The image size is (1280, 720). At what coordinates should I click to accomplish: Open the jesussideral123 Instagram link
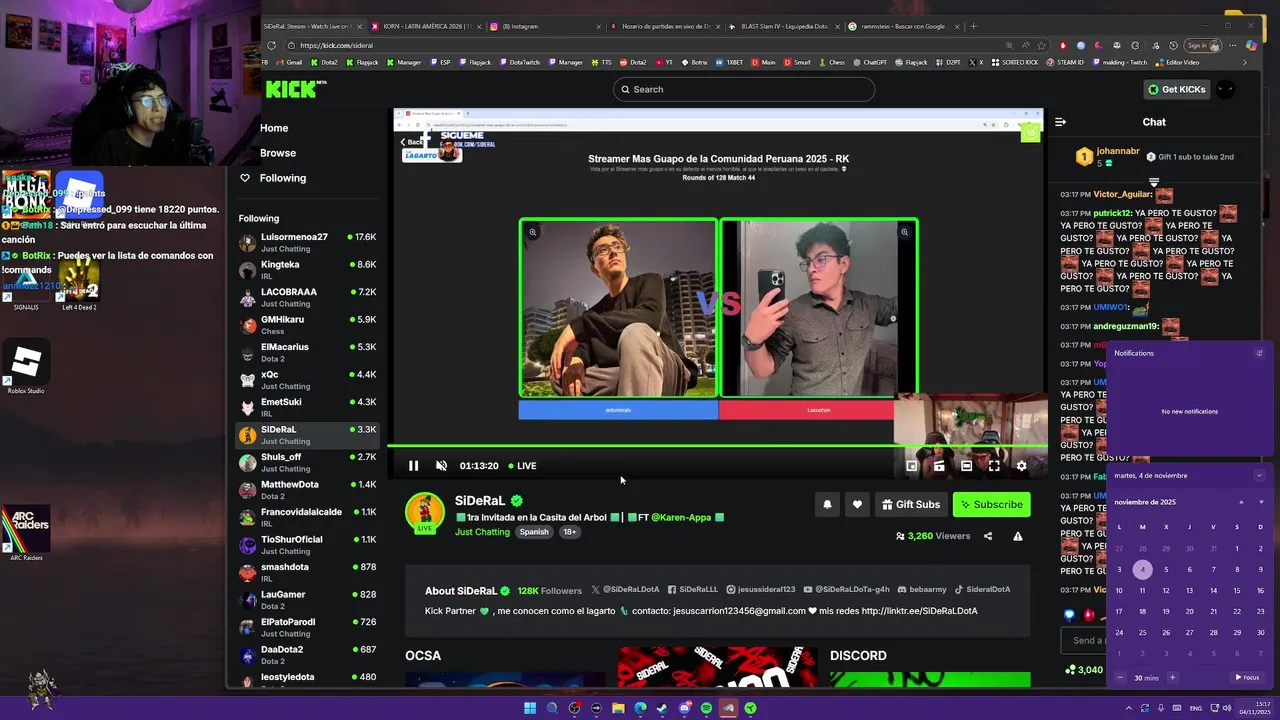[761, 590]
